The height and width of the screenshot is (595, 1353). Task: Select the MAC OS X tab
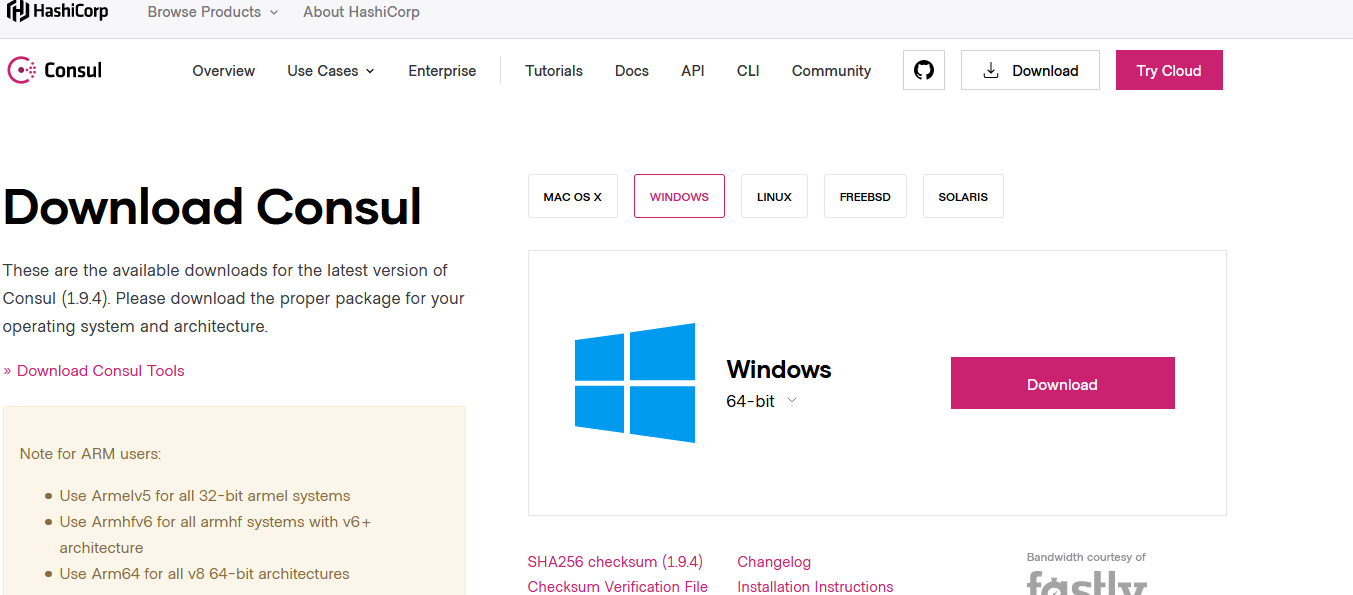coord(573,196)
